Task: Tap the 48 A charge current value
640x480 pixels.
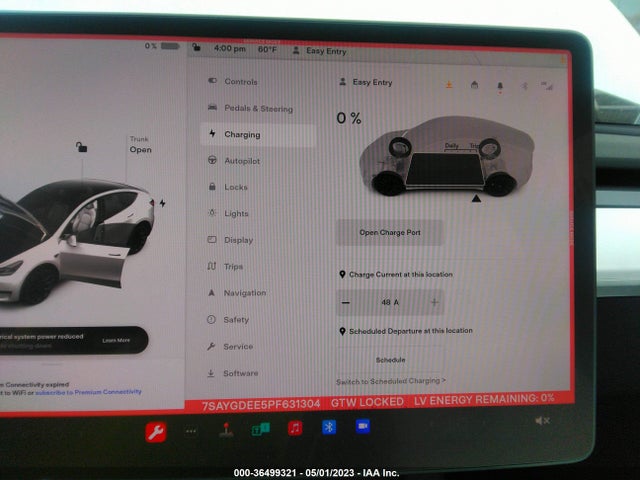Action: click(390, 302)
